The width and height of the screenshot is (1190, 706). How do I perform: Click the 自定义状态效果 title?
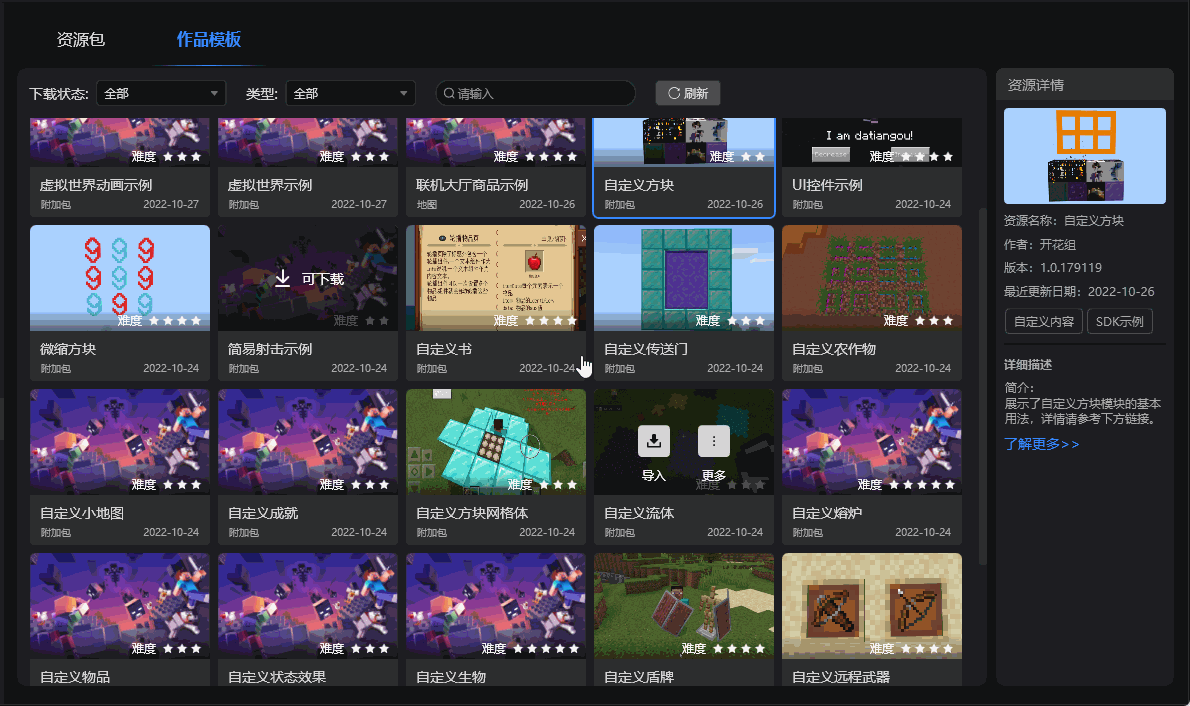(x=277, y=677)
